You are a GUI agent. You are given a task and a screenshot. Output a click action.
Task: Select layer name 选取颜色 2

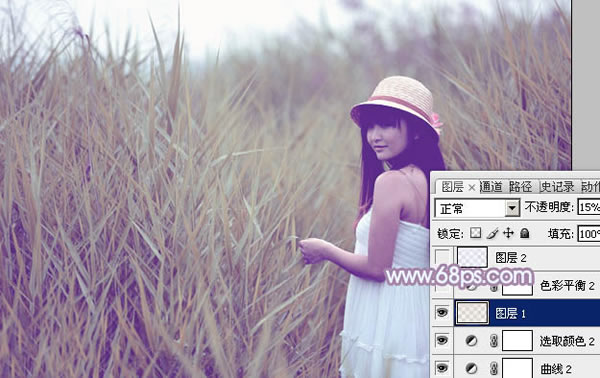(567, 341)
